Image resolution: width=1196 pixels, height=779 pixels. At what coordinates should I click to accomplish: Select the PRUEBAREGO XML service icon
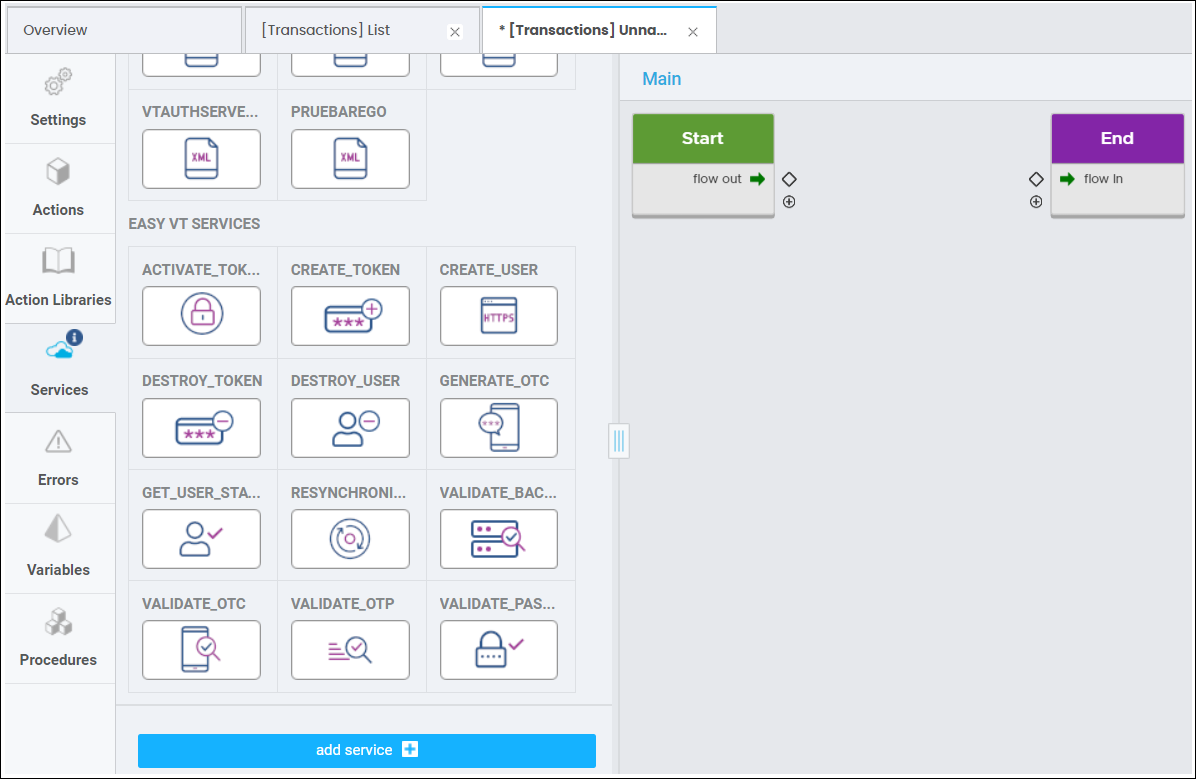tap(350, 159)
